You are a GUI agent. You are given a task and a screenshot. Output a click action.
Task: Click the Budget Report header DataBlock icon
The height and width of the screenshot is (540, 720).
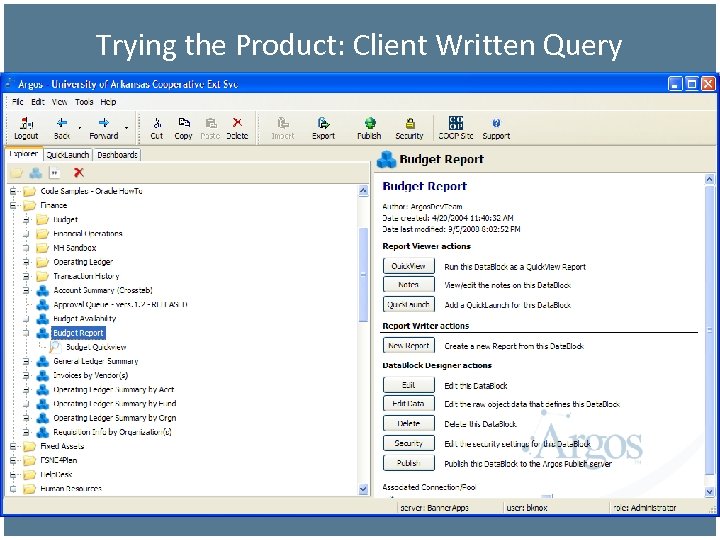click(386, 159)
